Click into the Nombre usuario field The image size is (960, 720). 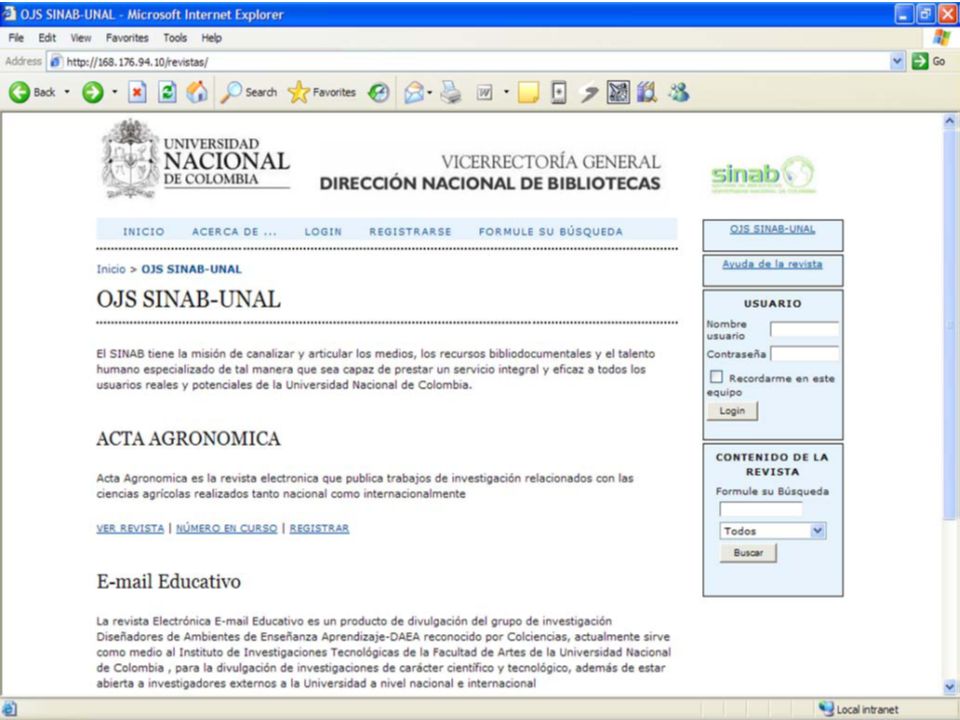(x=804, y=329)
